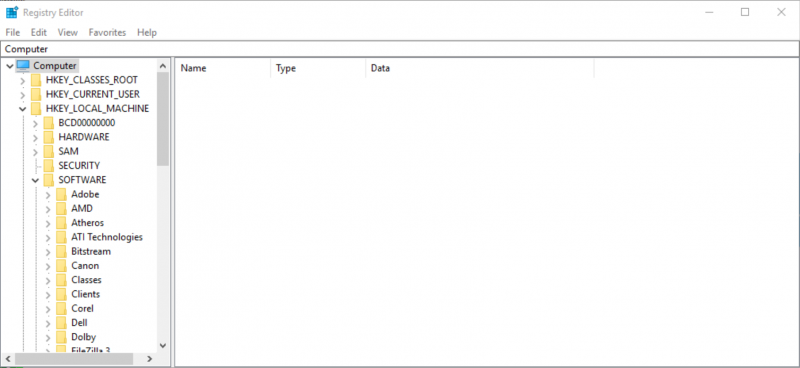Image resolution: width=800 pixels, height=368 pixels.
Task: Click the SAM folder icon
Action: 48,152
